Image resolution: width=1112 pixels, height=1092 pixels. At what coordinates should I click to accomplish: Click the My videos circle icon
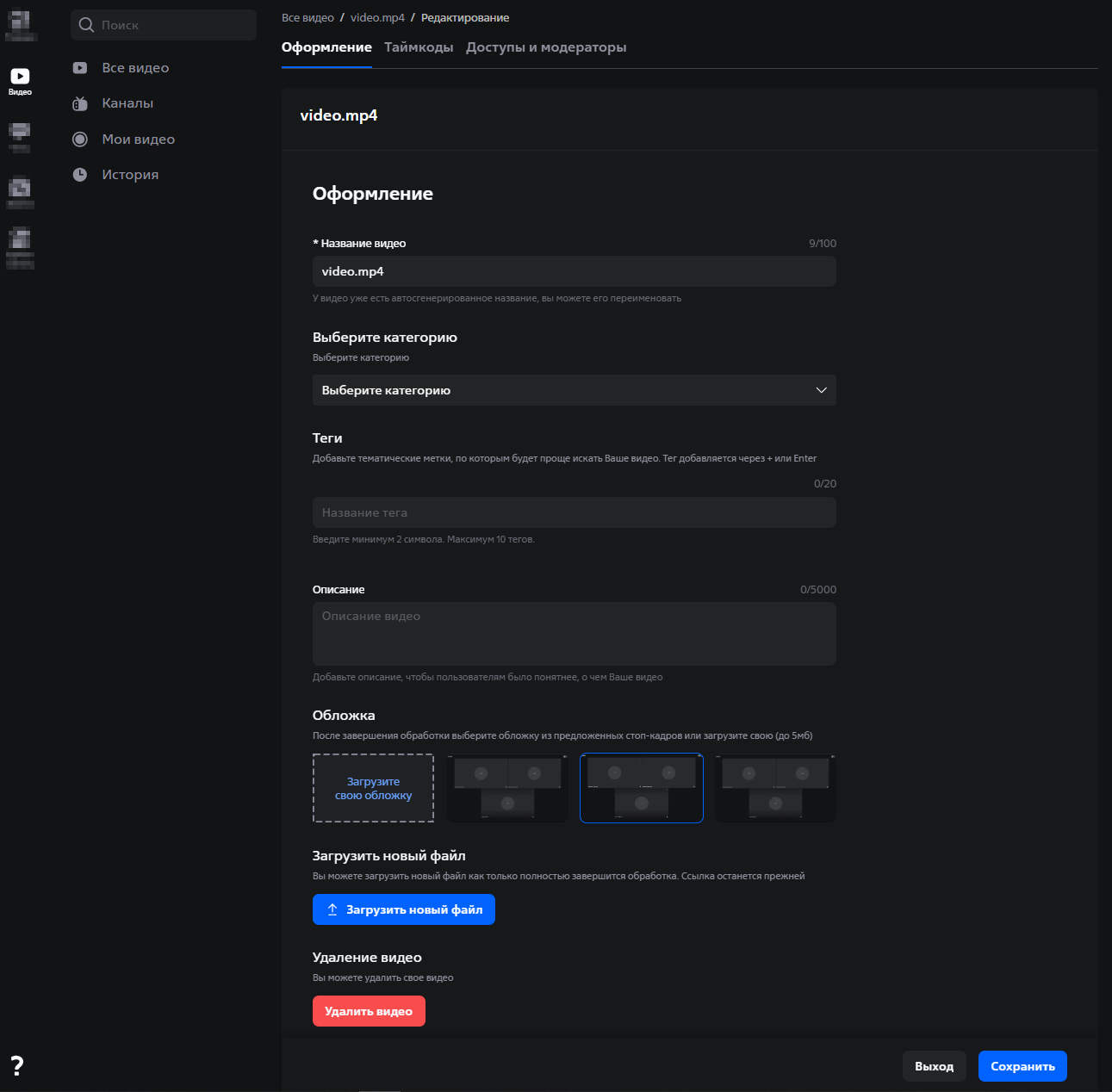(80, 140)
